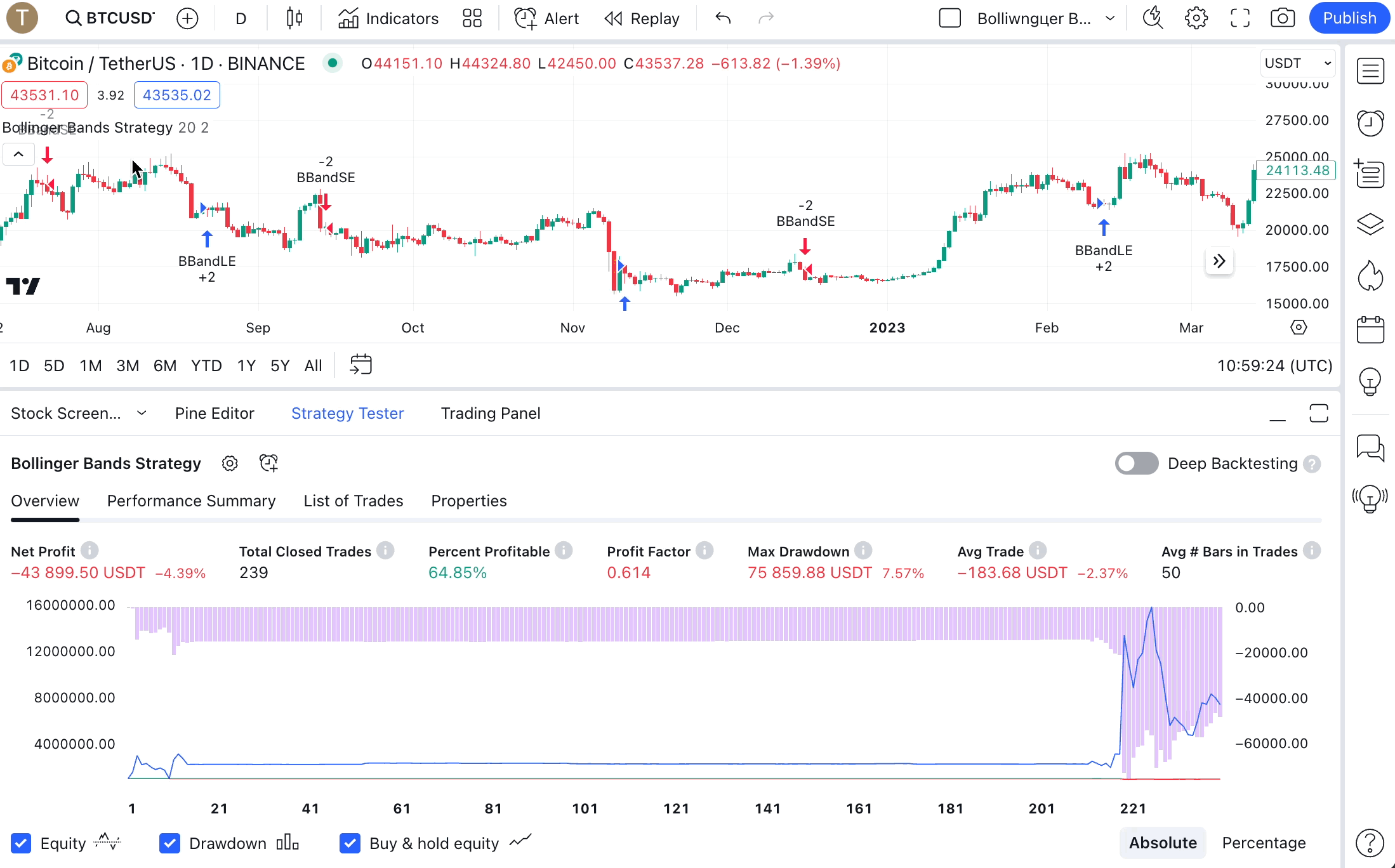Enable the Deep Backtesting toggle
1395x868 pixels.
1136,463
